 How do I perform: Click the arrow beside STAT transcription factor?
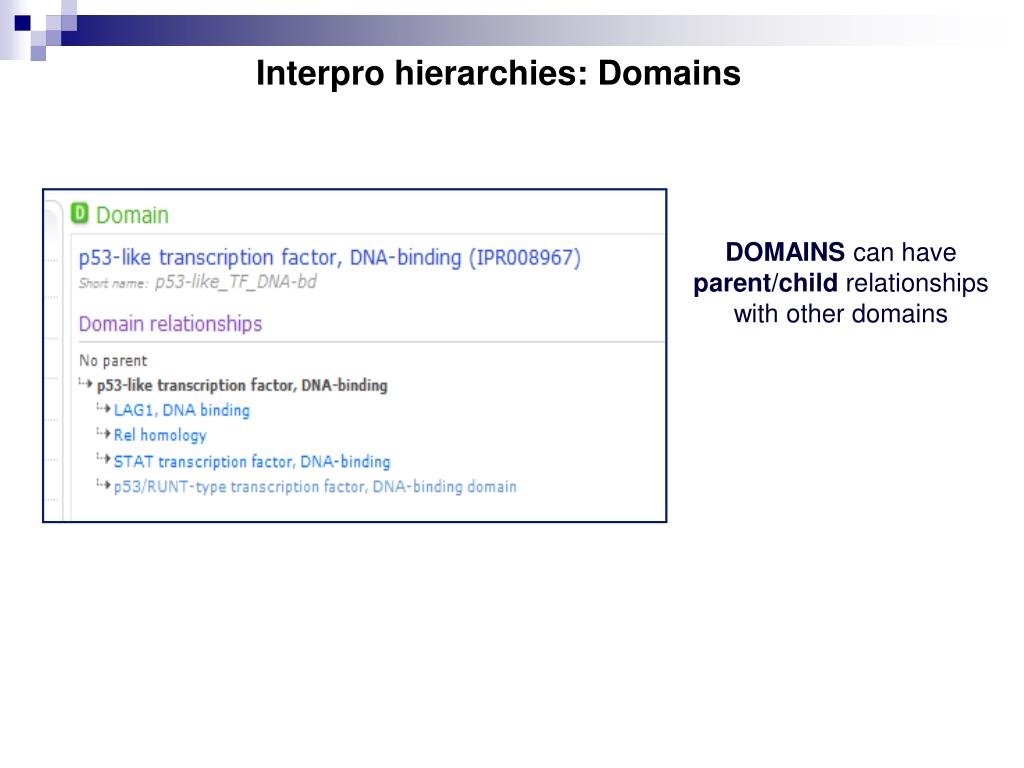[103, 458]
